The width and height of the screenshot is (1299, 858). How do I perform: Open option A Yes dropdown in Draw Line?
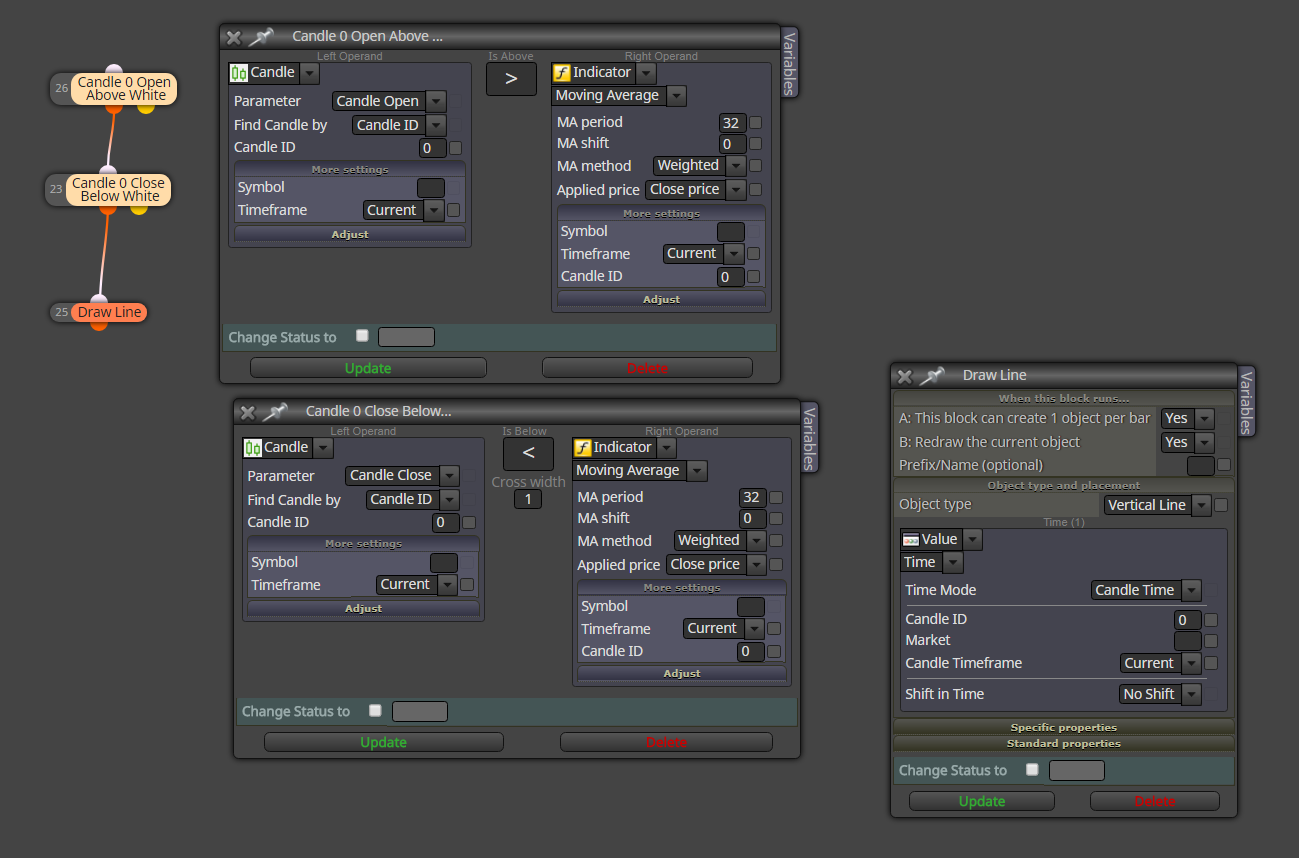(1187, 418)
